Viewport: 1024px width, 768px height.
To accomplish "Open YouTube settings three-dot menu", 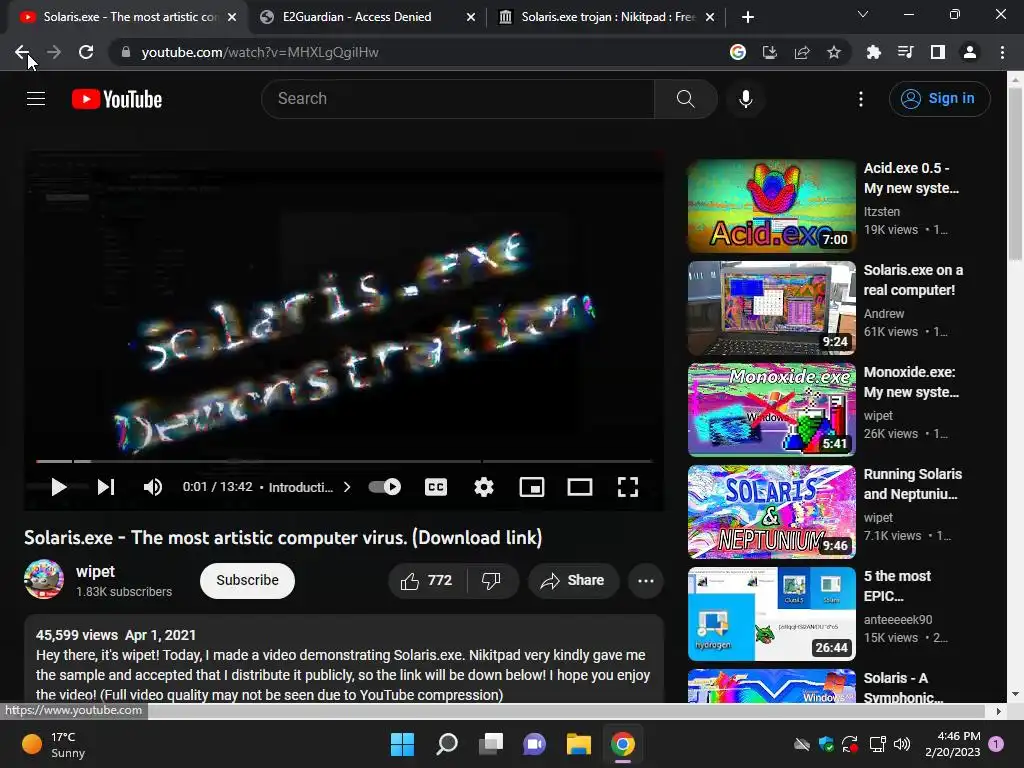I will click(x=861, y=99).
